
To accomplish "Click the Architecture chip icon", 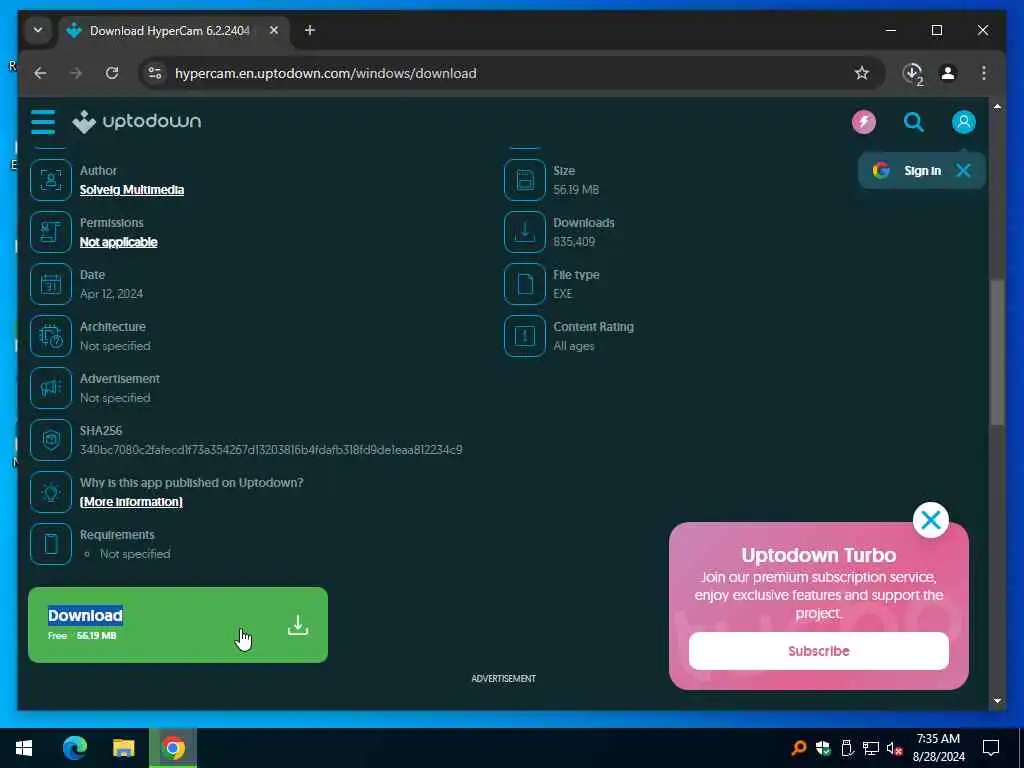I will coord(51,336).
